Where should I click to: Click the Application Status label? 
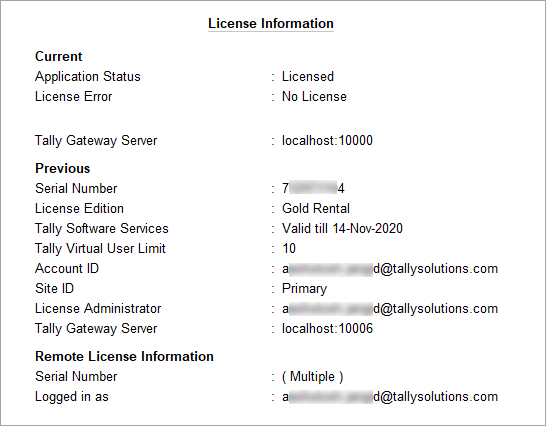(x=88, y=77)
